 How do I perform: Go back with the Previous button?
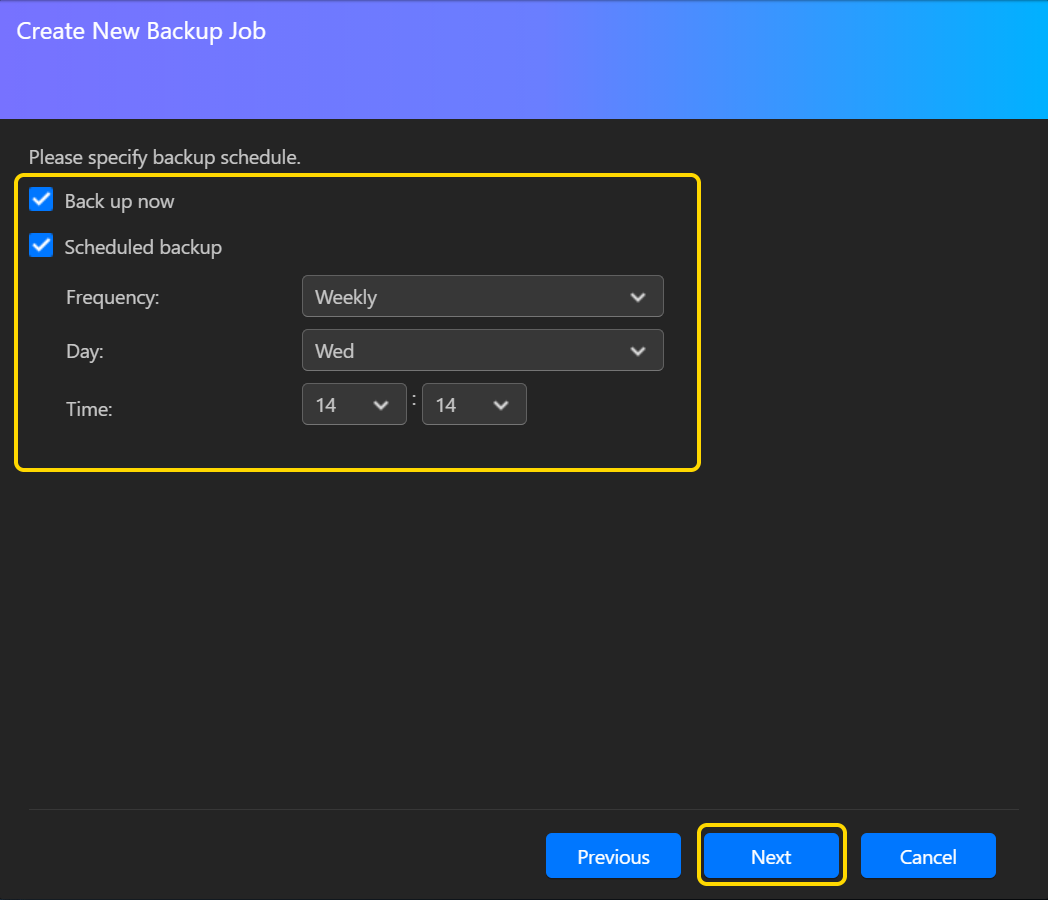coord(613,856)
